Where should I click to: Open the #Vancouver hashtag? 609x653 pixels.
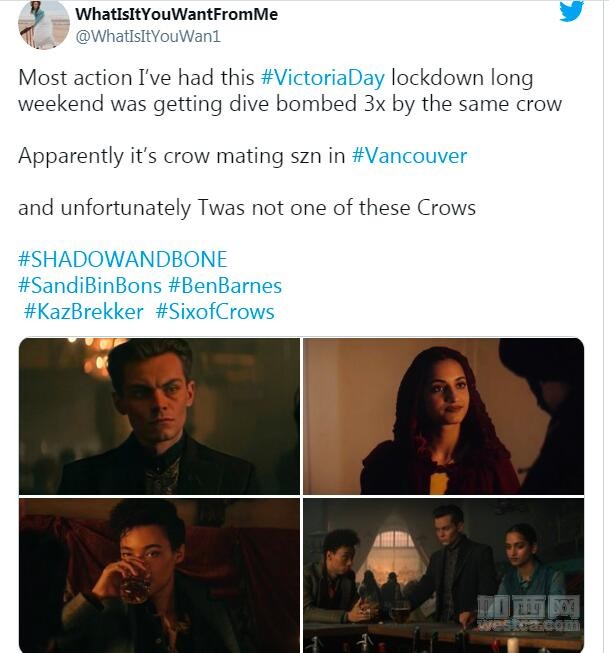pos(409,156)
